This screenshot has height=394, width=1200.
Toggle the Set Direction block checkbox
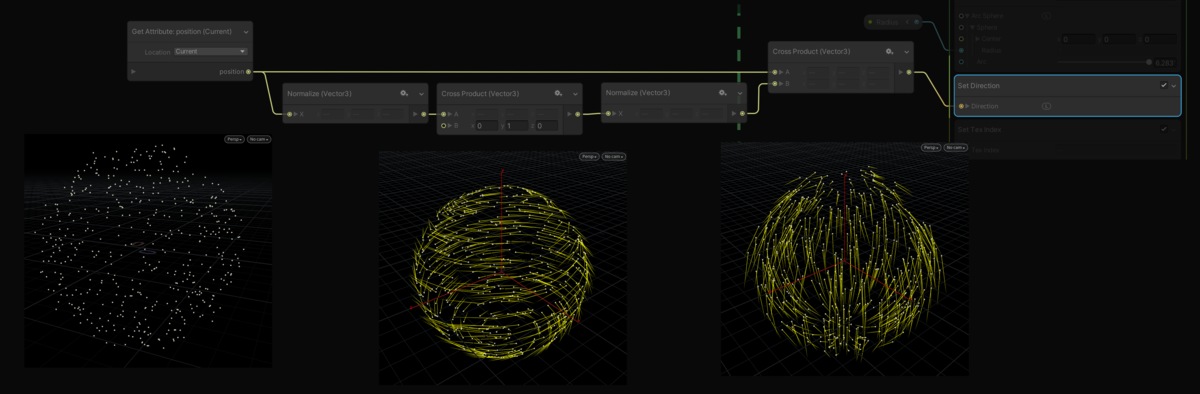[x=1164, y=86]
